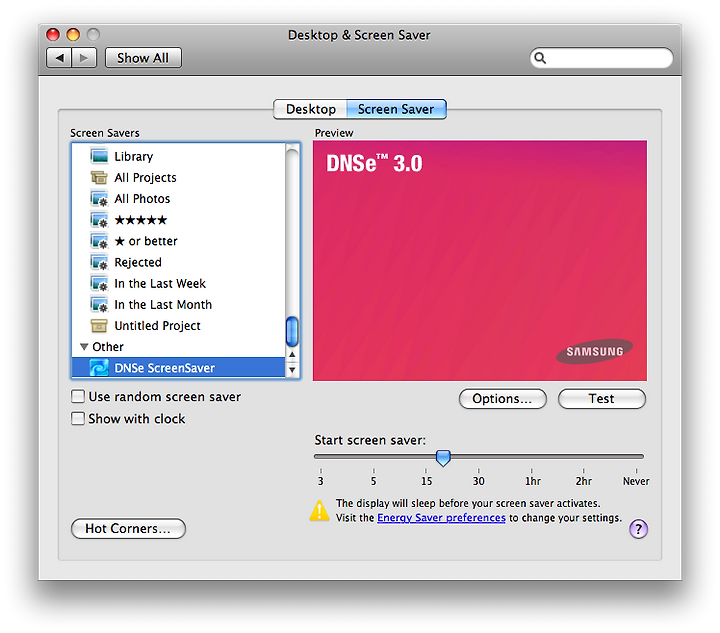Select the All Projects row
This screenshot has width=720, height=633.
[x=179, y=178]
